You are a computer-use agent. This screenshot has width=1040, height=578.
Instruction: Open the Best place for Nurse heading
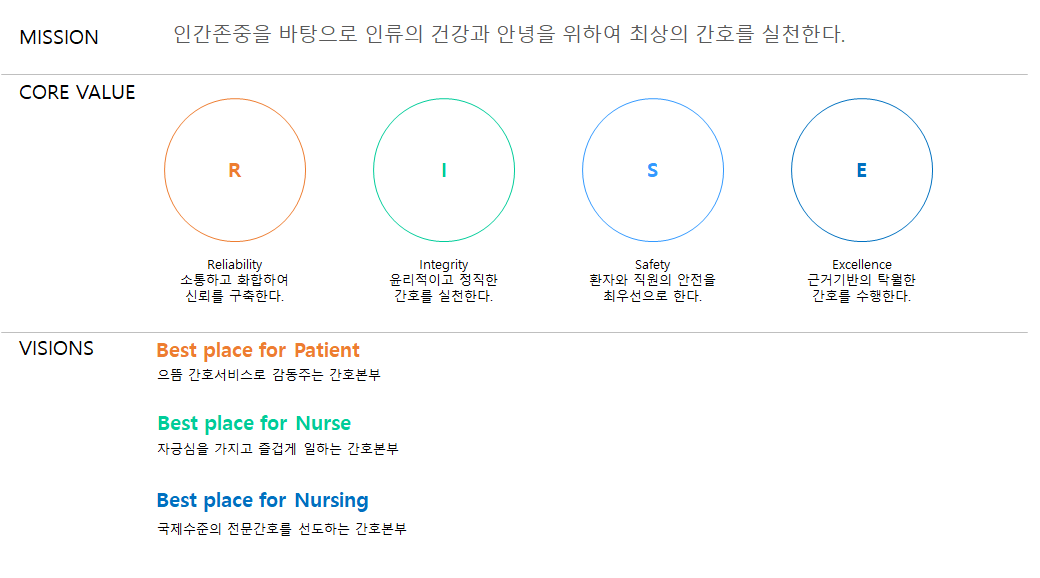[254, 423]
